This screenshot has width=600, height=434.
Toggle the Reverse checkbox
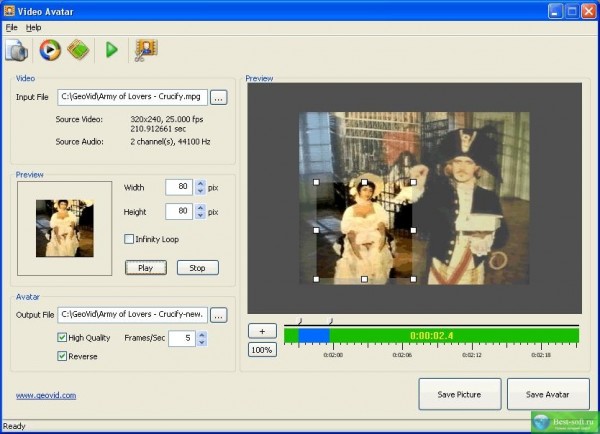(x=63, y=356)
